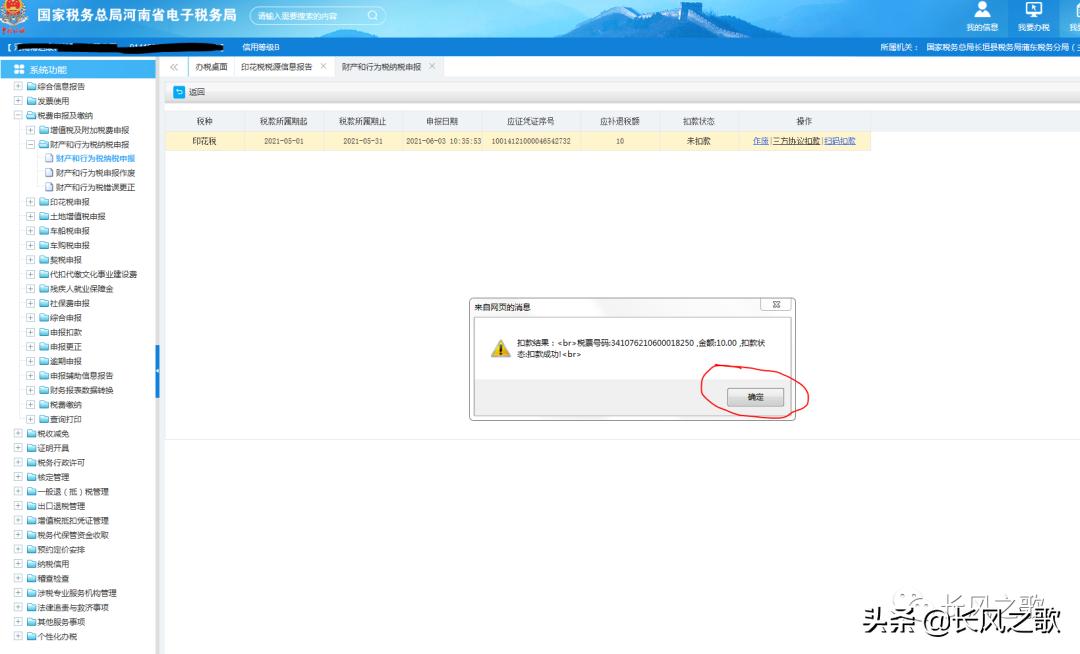Click the 三方协议扣款 link

[x=796, y=140]
